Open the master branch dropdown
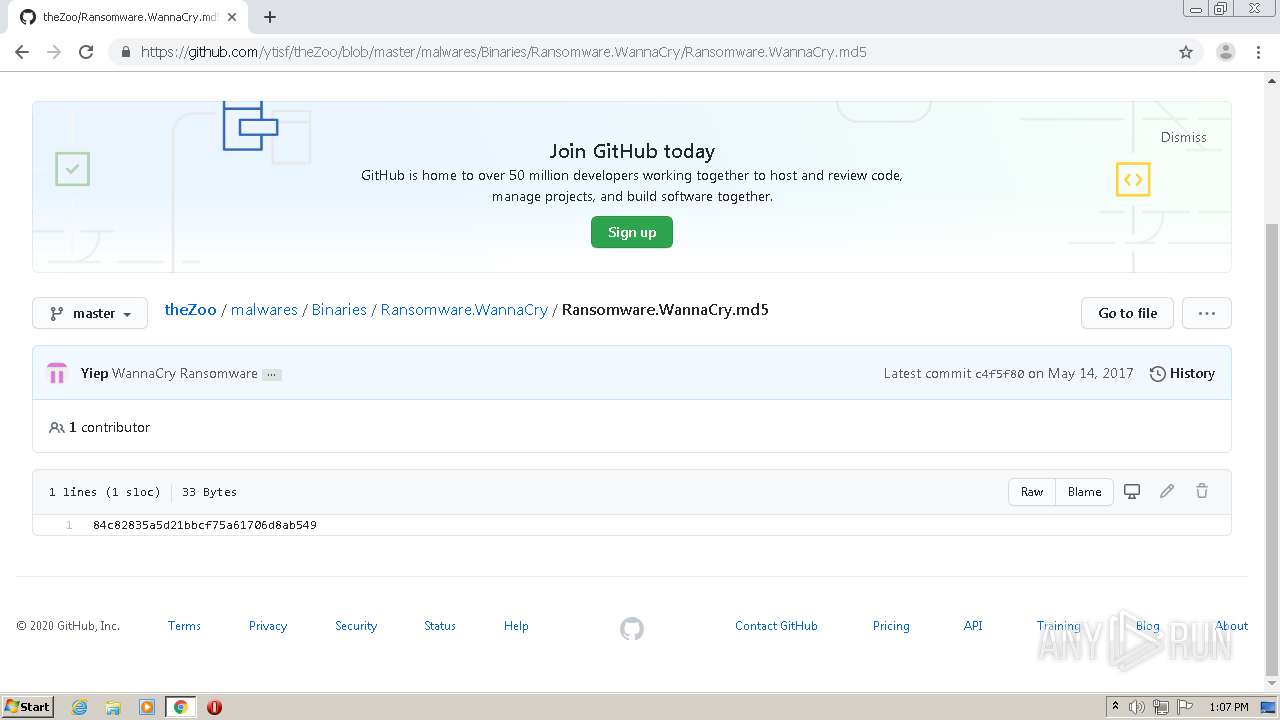 point(90,313)
